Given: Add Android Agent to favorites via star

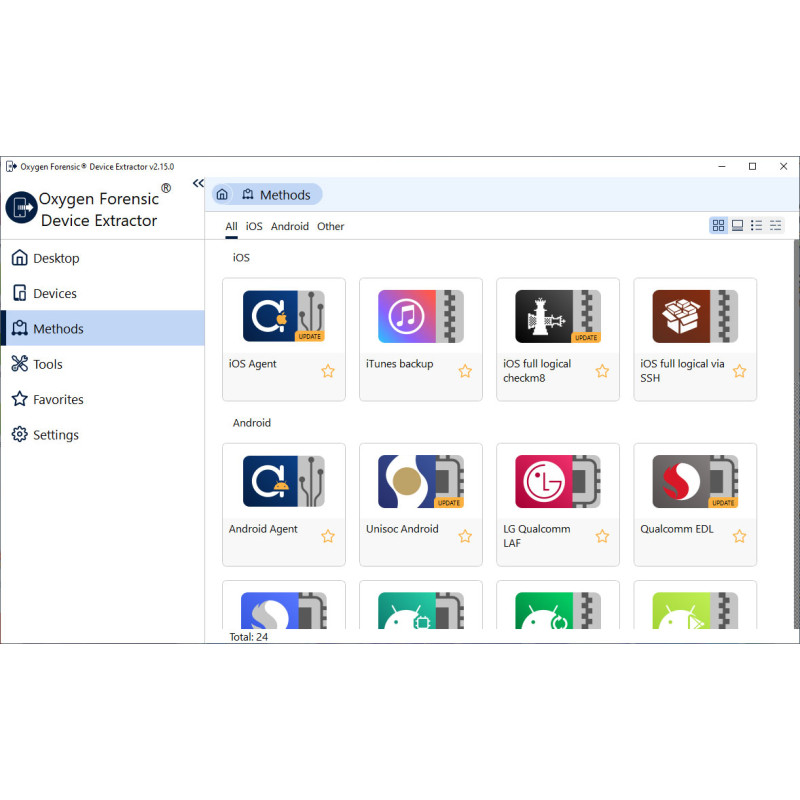Looking at the screenshot, I should pyautogui.click(x=328, y=536).
